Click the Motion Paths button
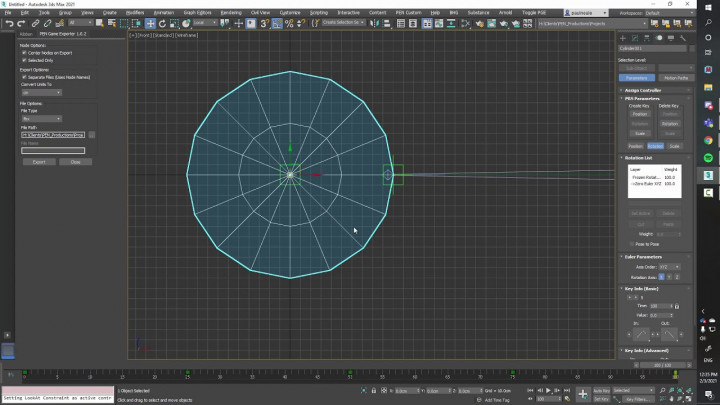This screenshot has width=720, height=405. (676, 78)
